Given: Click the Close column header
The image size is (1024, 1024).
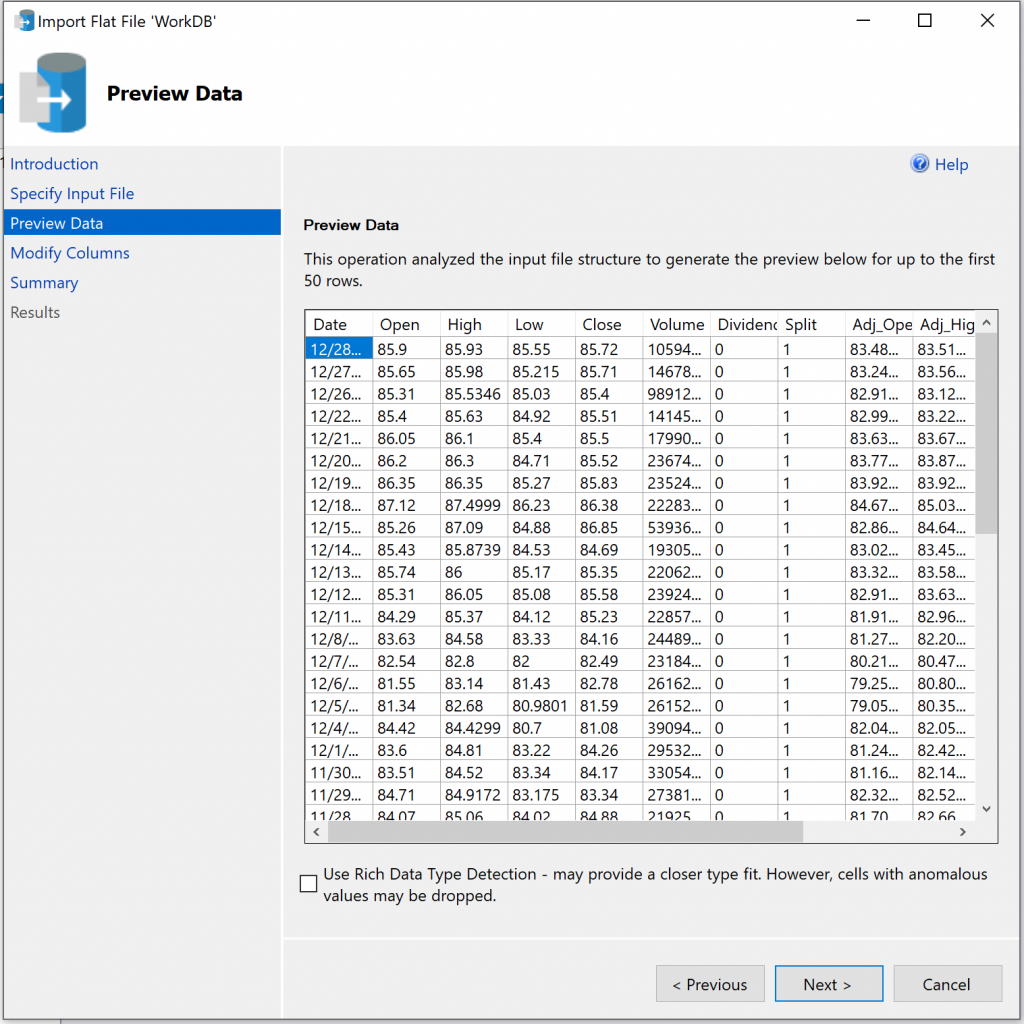Looking at the screenshot, I should pyautogui.click(x=609, y=325).
